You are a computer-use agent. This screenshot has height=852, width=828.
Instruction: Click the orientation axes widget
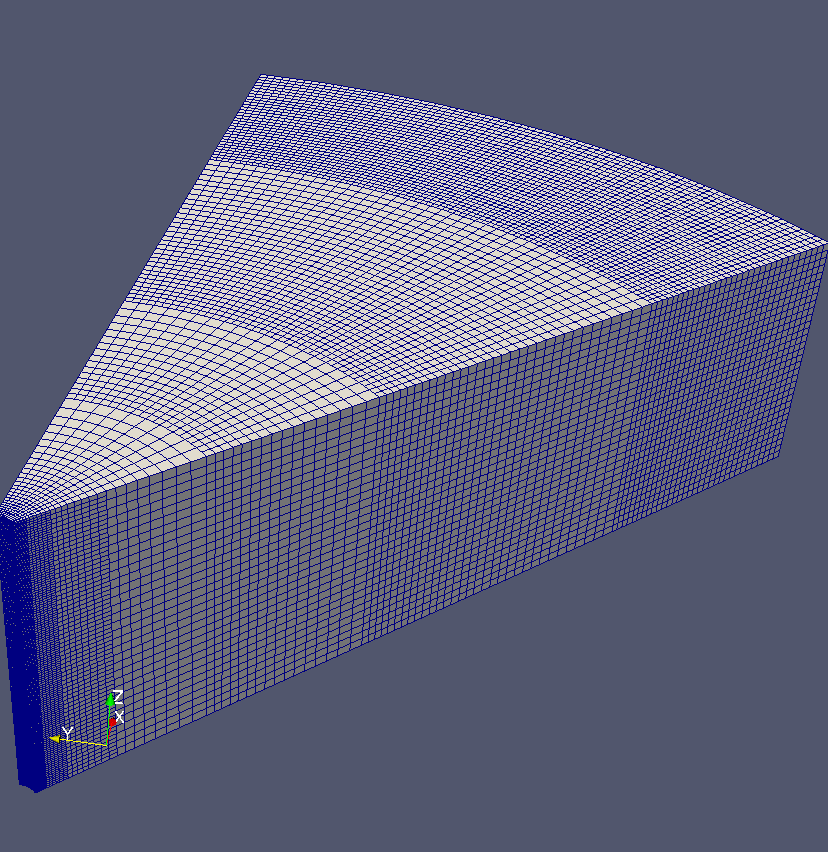point(87,718)
